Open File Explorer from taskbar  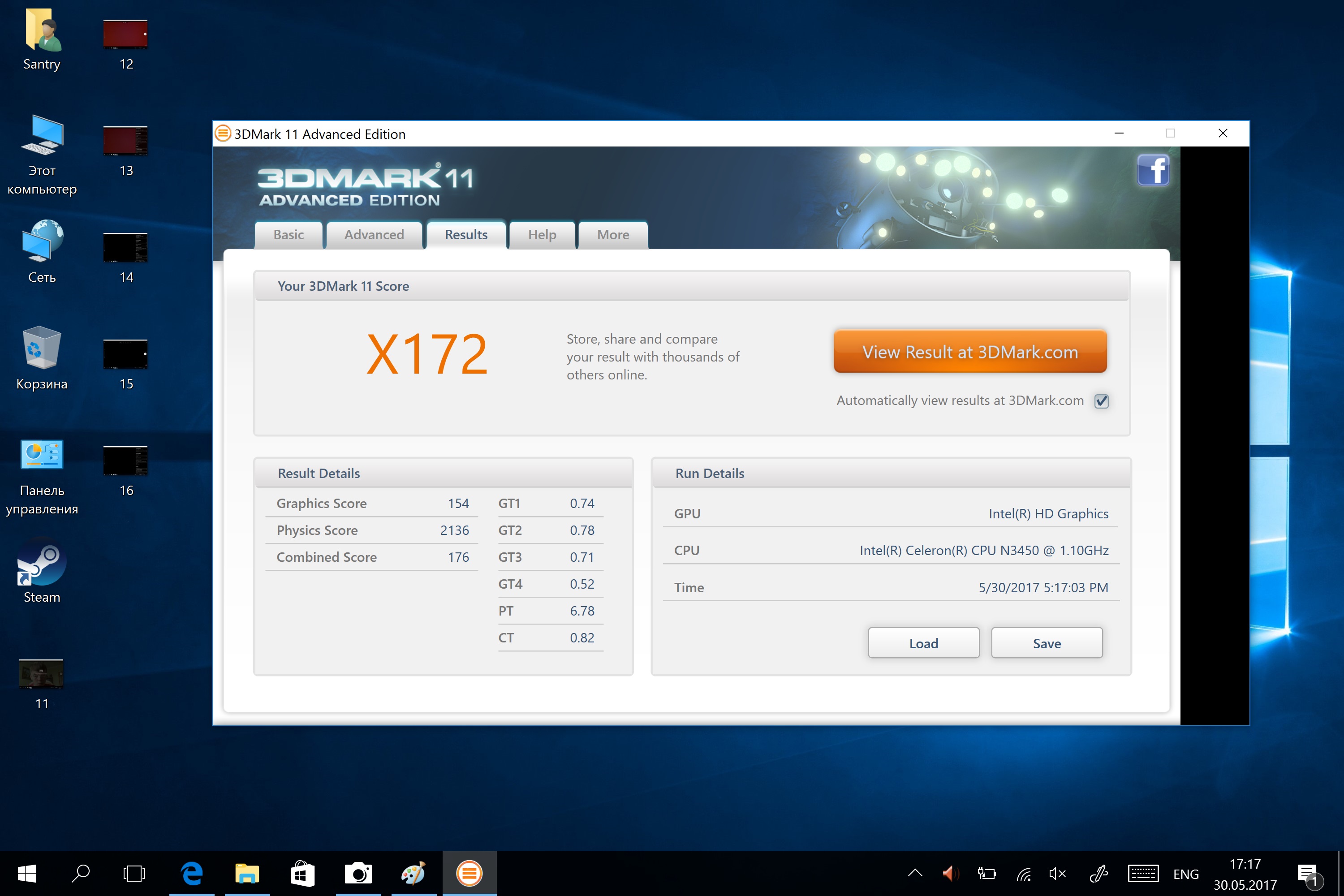click(247, 873)
